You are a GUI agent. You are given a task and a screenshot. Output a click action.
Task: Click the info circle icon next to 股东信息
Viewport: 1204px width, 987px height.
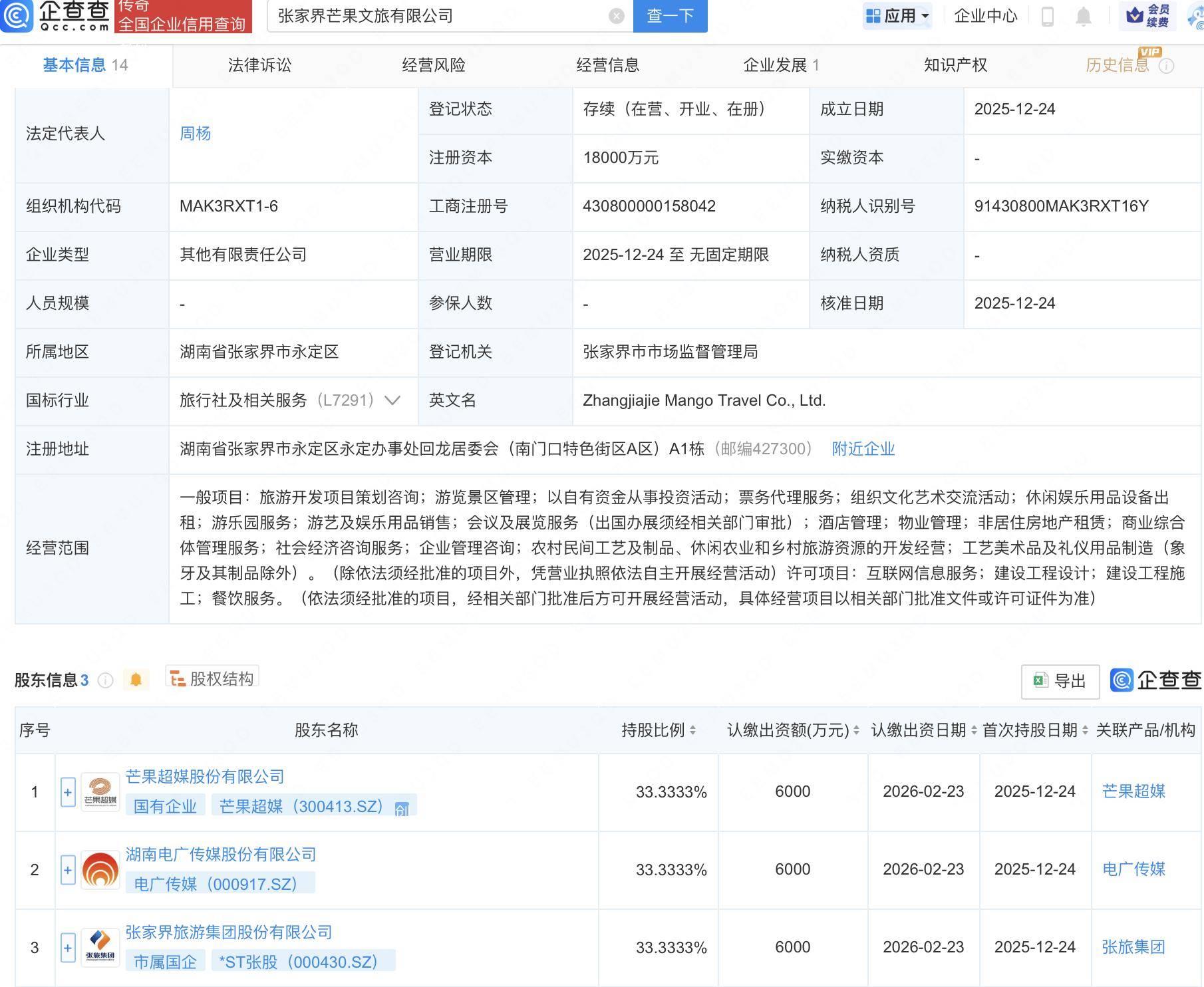click(105, 680)
